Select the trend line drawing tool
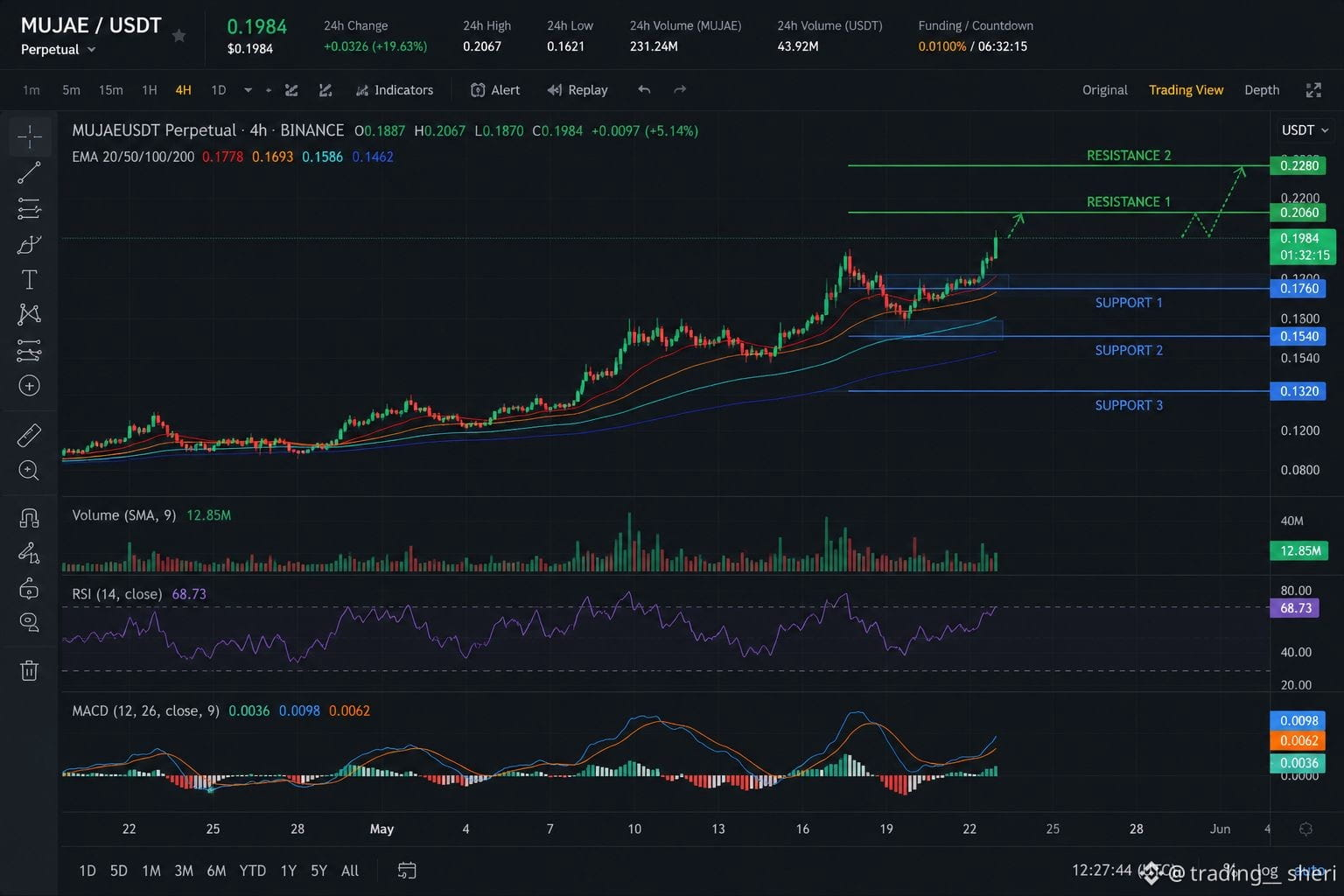This screenshot has height=896, width=1344. coord(29,172)
